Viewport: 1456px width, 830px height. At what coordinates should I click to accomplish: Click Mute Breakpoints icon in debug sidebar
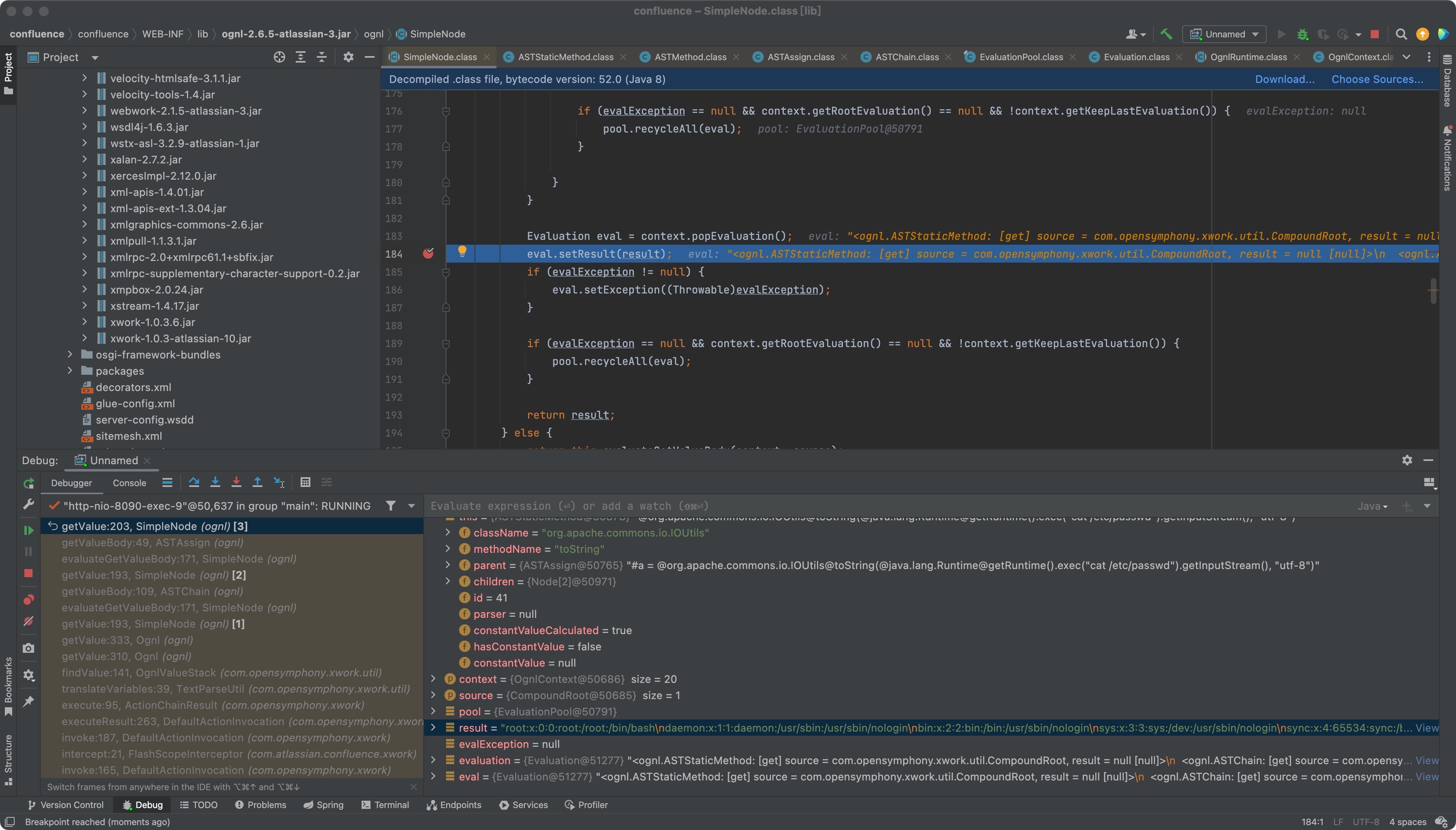coord(28,621)
